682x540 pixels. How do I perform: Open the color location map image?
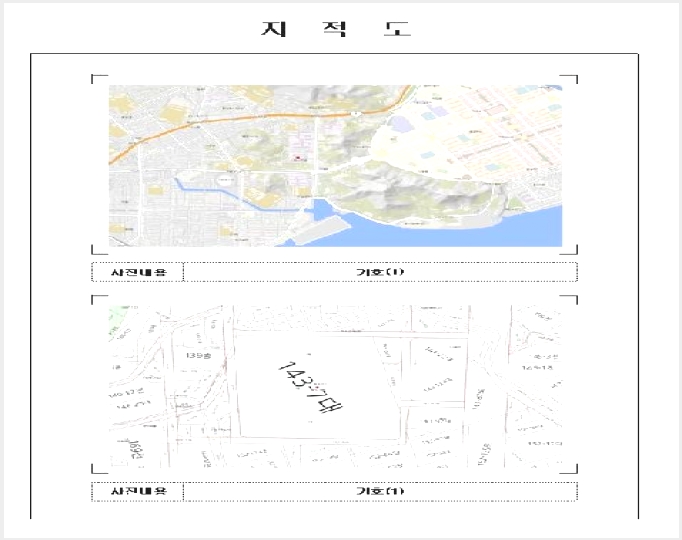click(335, 166)
